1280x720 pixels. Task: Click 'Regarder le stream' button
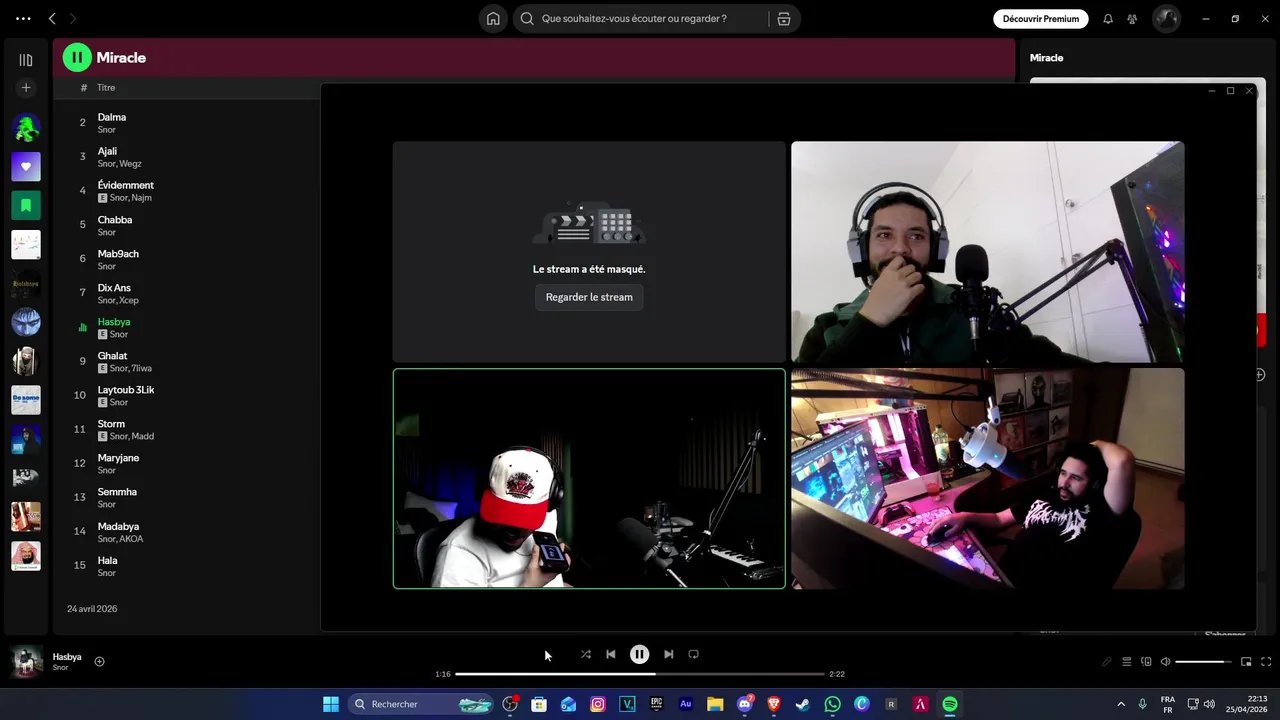coord(589,297)
